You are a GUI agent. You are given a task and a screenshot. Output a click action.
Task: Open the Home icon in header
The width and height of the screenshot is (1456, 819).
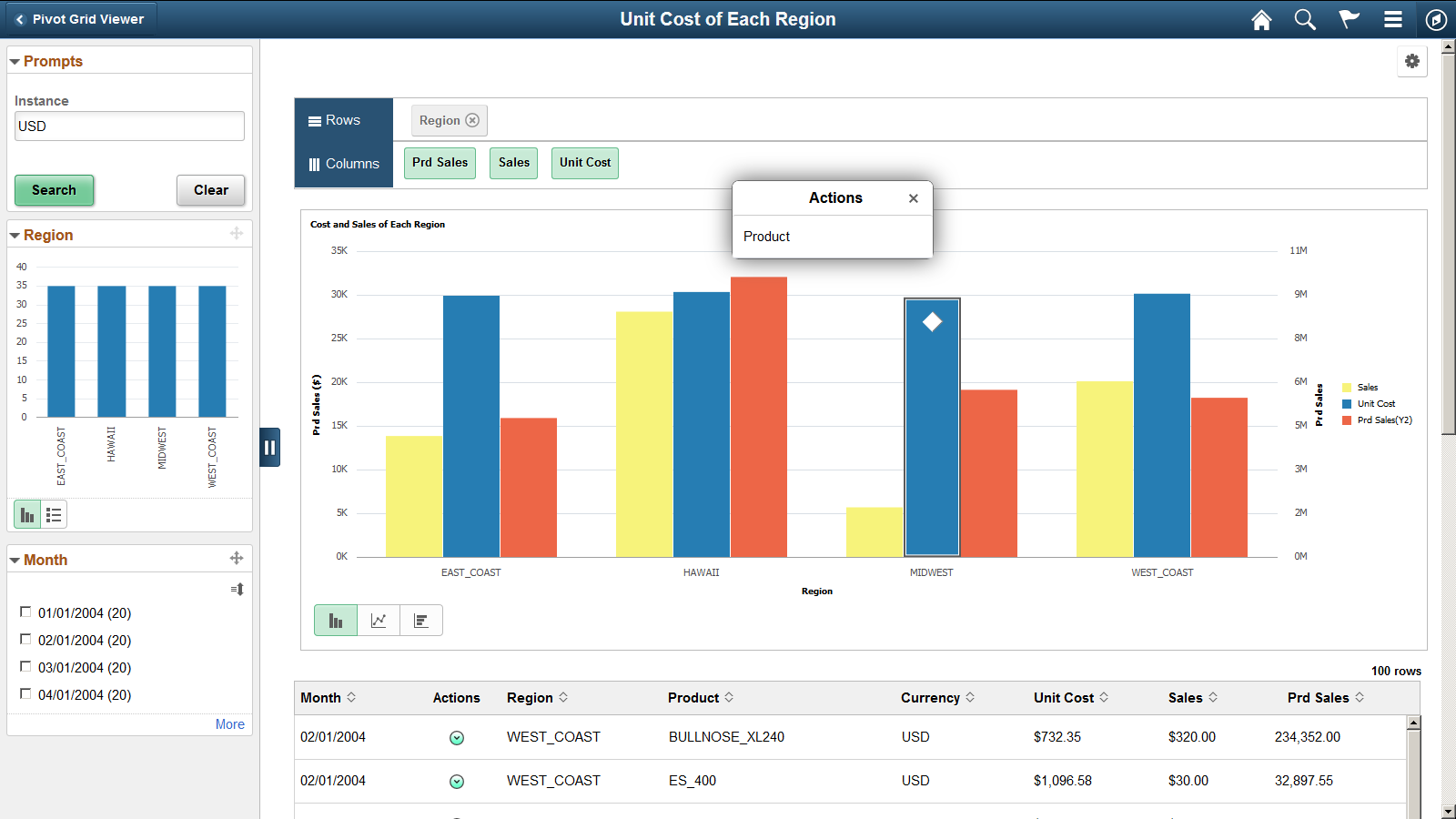click(x=1261, y=19)
